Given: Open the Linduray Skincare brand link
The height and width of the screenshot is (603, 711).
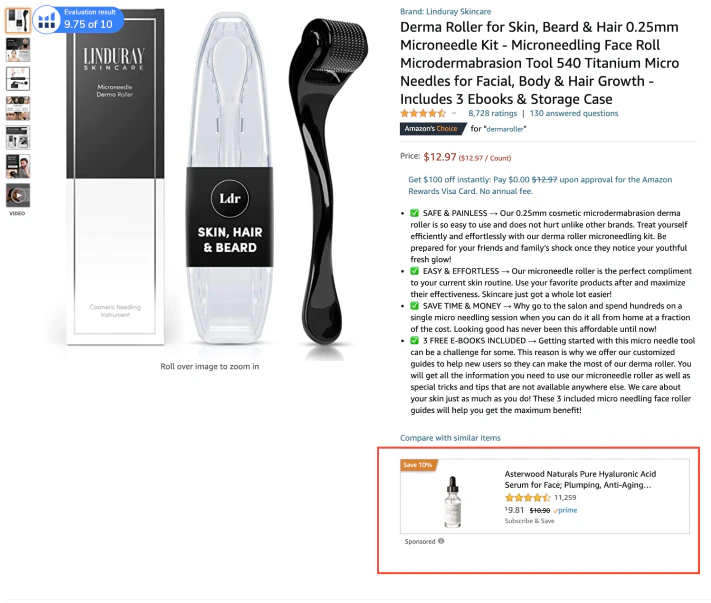Looking at the screenshot, I should (445, 11).
